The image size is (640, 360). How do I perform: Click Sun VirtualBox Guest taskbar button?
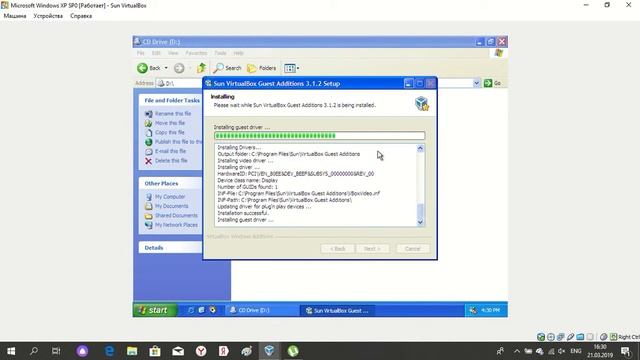[337, 311]
